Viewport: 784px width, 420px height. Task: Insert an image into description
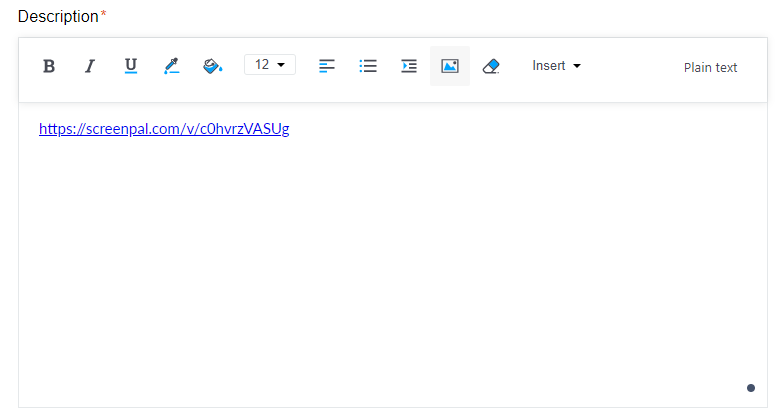pos(450,66)
